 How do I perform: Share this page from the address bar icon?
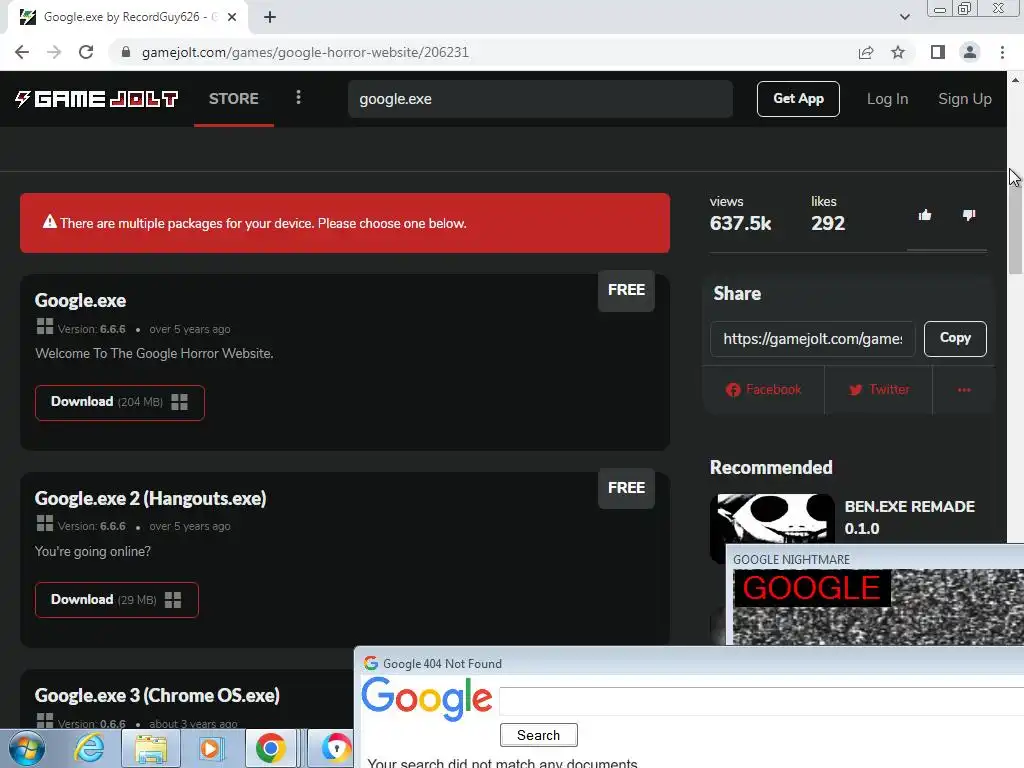[866, 52]
